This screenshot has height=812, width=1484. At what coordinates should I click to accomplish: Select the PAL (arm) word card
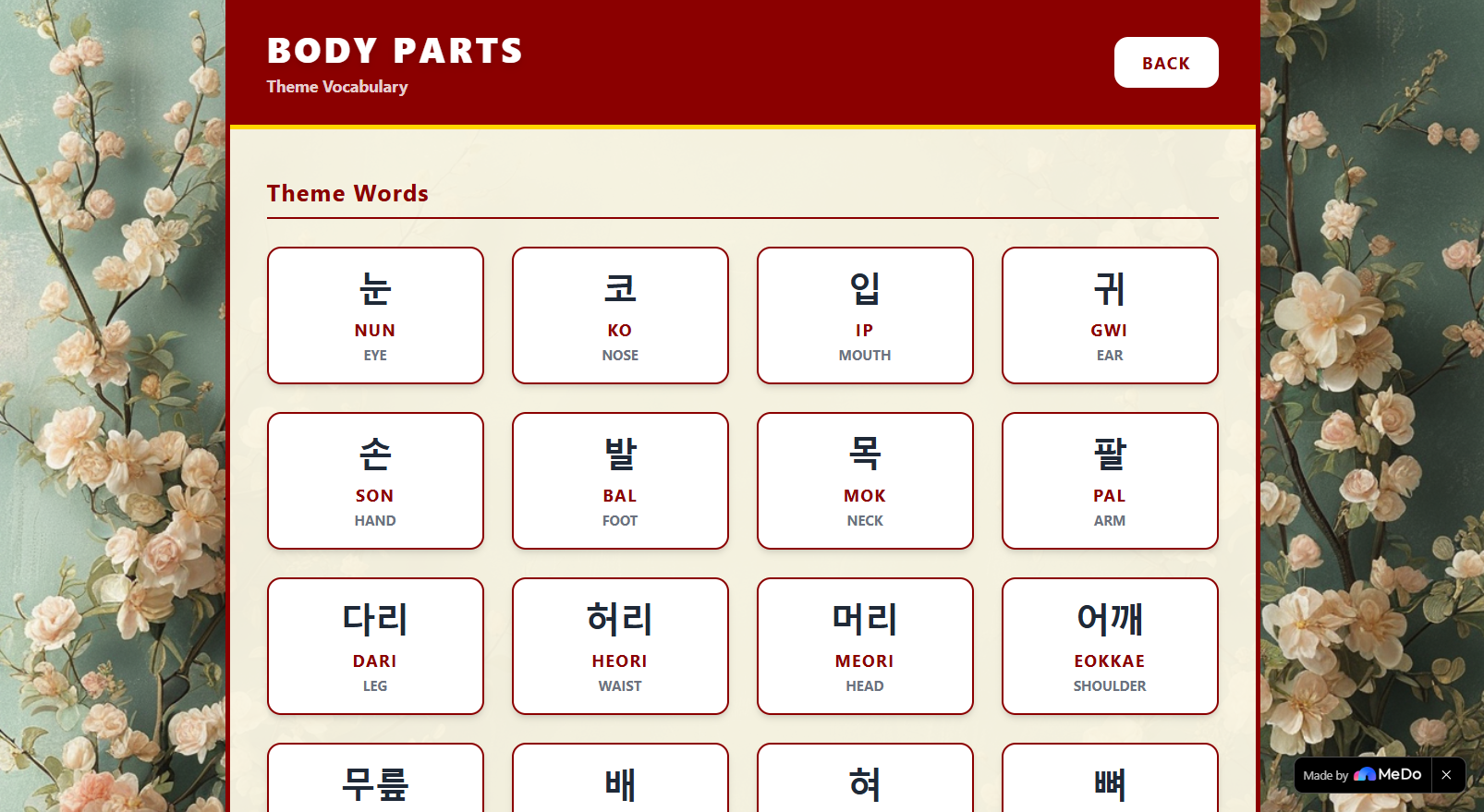tap(1110, 480)
